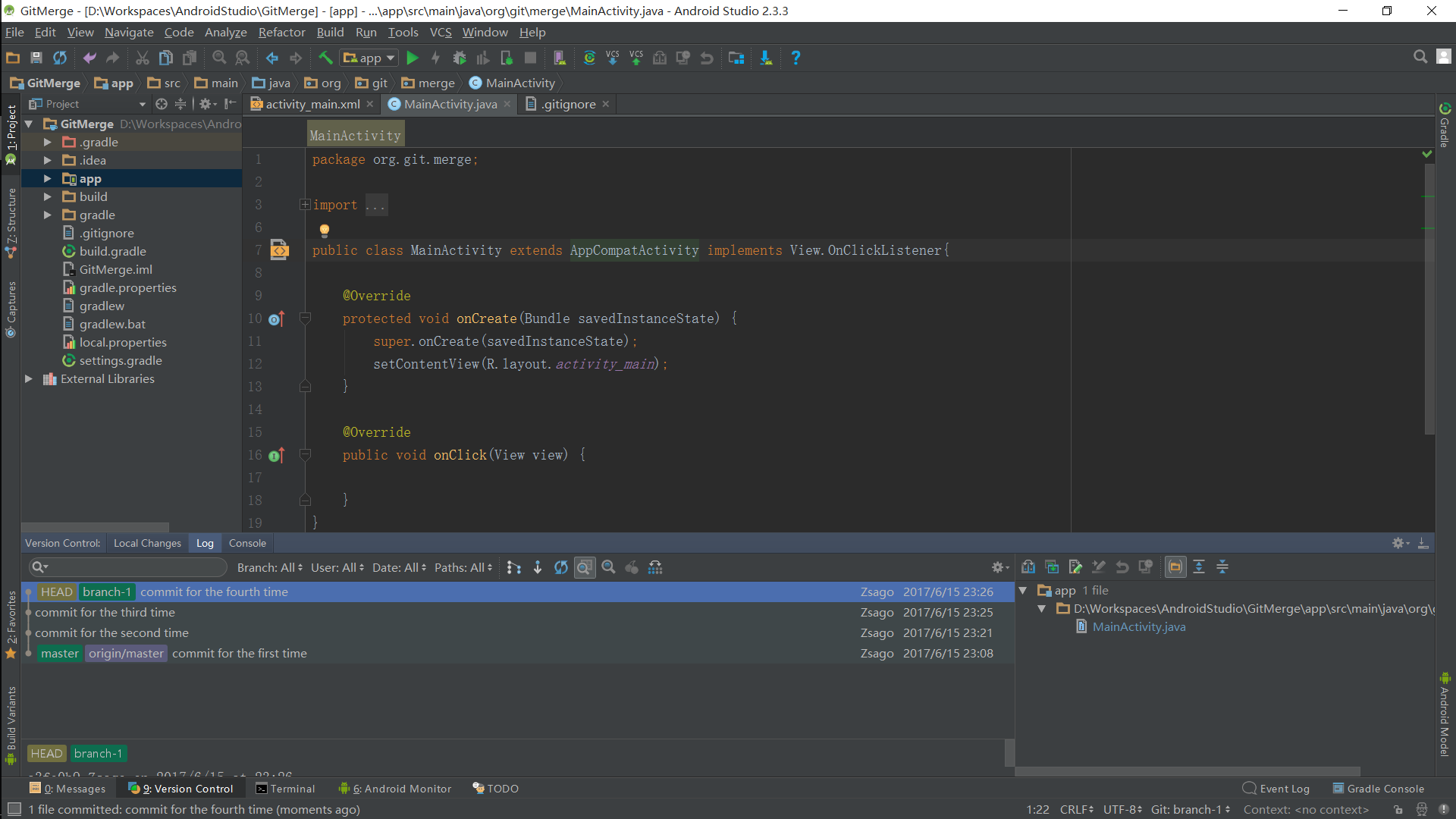Toggle Show Details in log toolbar
Screen dimensions: 1456x819
point(585,567)
